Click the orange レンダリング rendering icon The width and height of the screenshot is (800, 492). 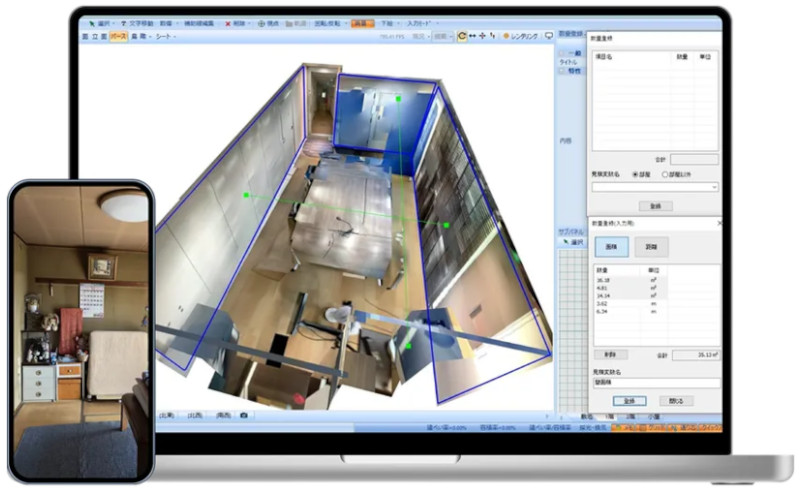(x=506, y=36)
